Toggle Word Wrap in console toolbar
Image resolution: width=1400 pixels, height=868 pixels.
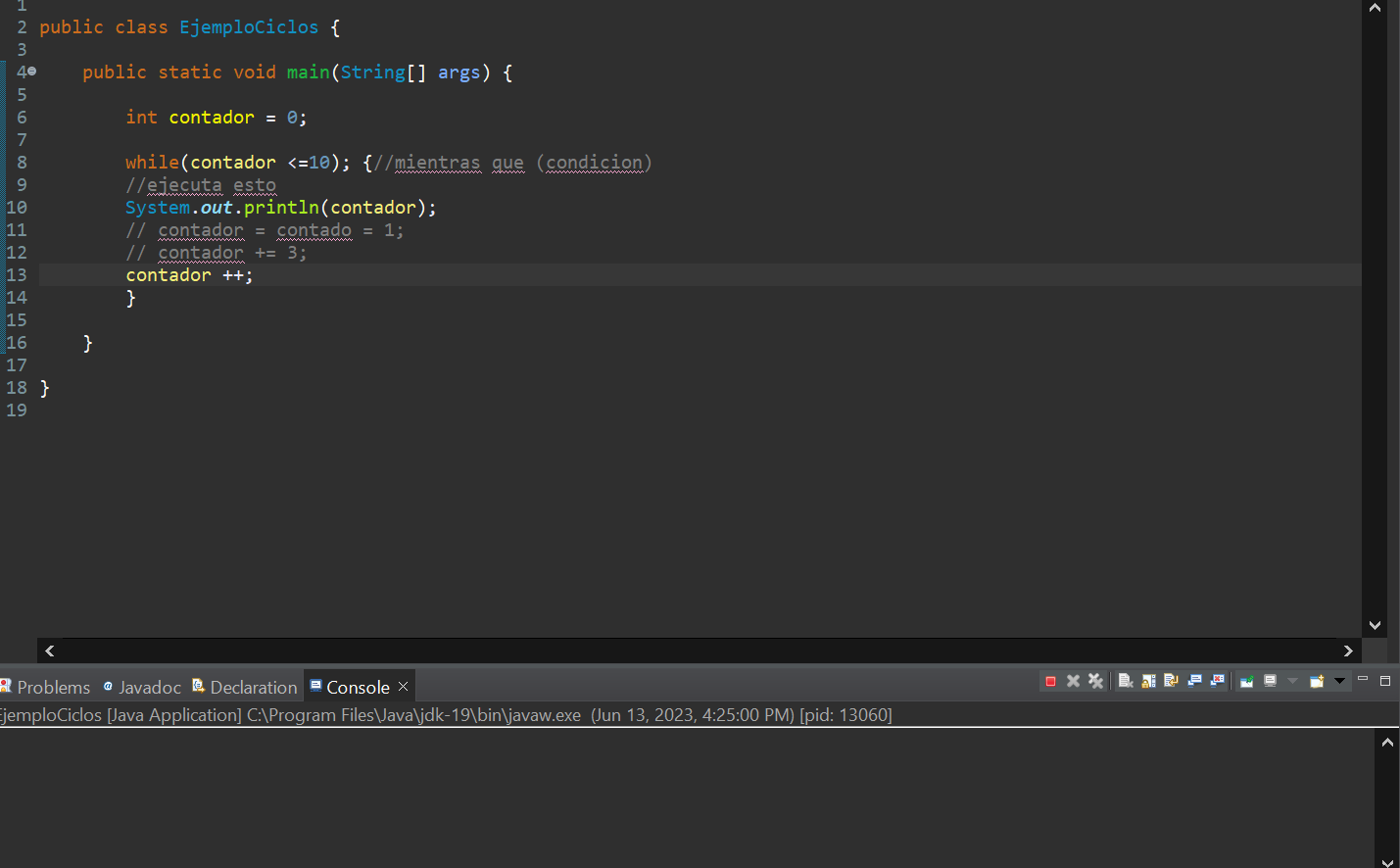point(1171,681)
